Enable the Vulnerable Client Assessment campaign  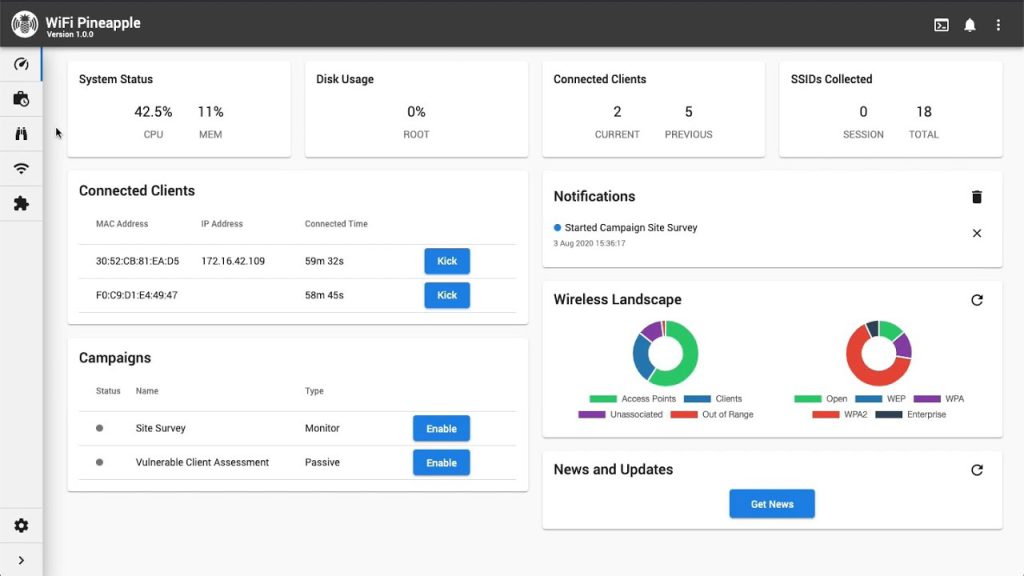pyautogui.click(x=441, y=463)
